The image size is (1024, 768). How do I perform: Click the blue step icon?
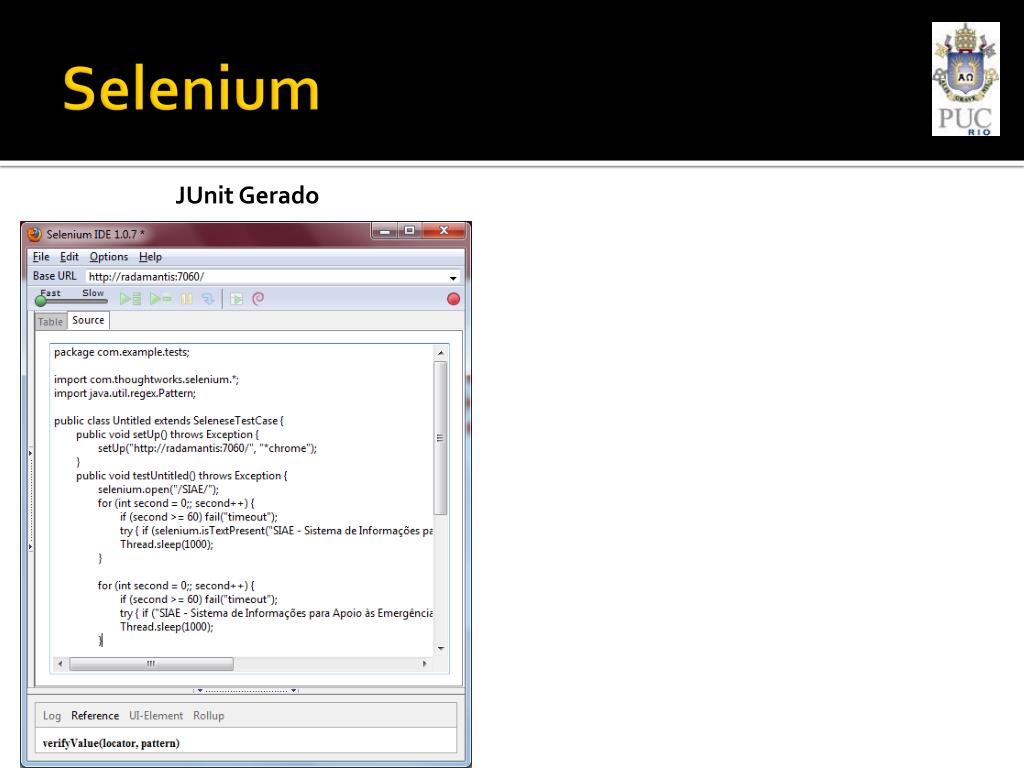208,299
